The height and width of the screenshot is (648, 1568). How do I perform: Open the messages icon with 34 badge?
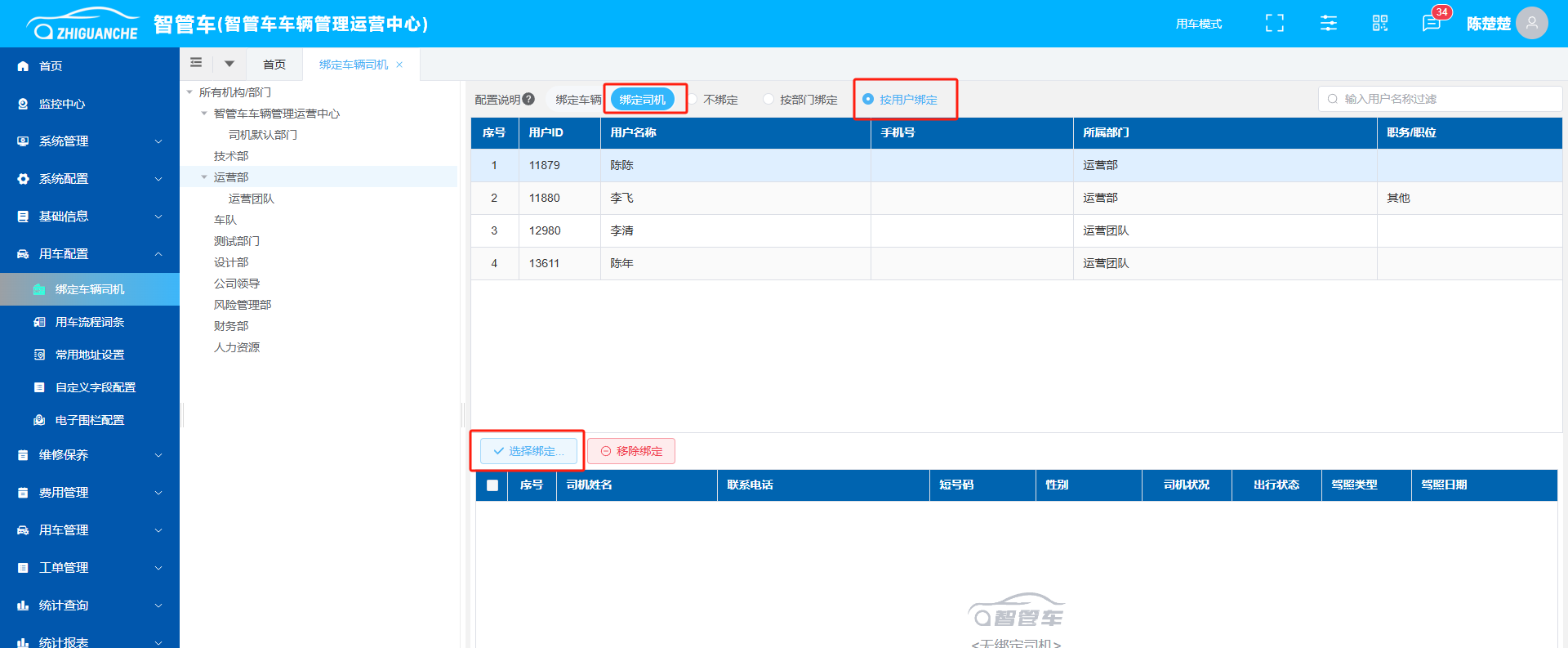click(1431, 24)
